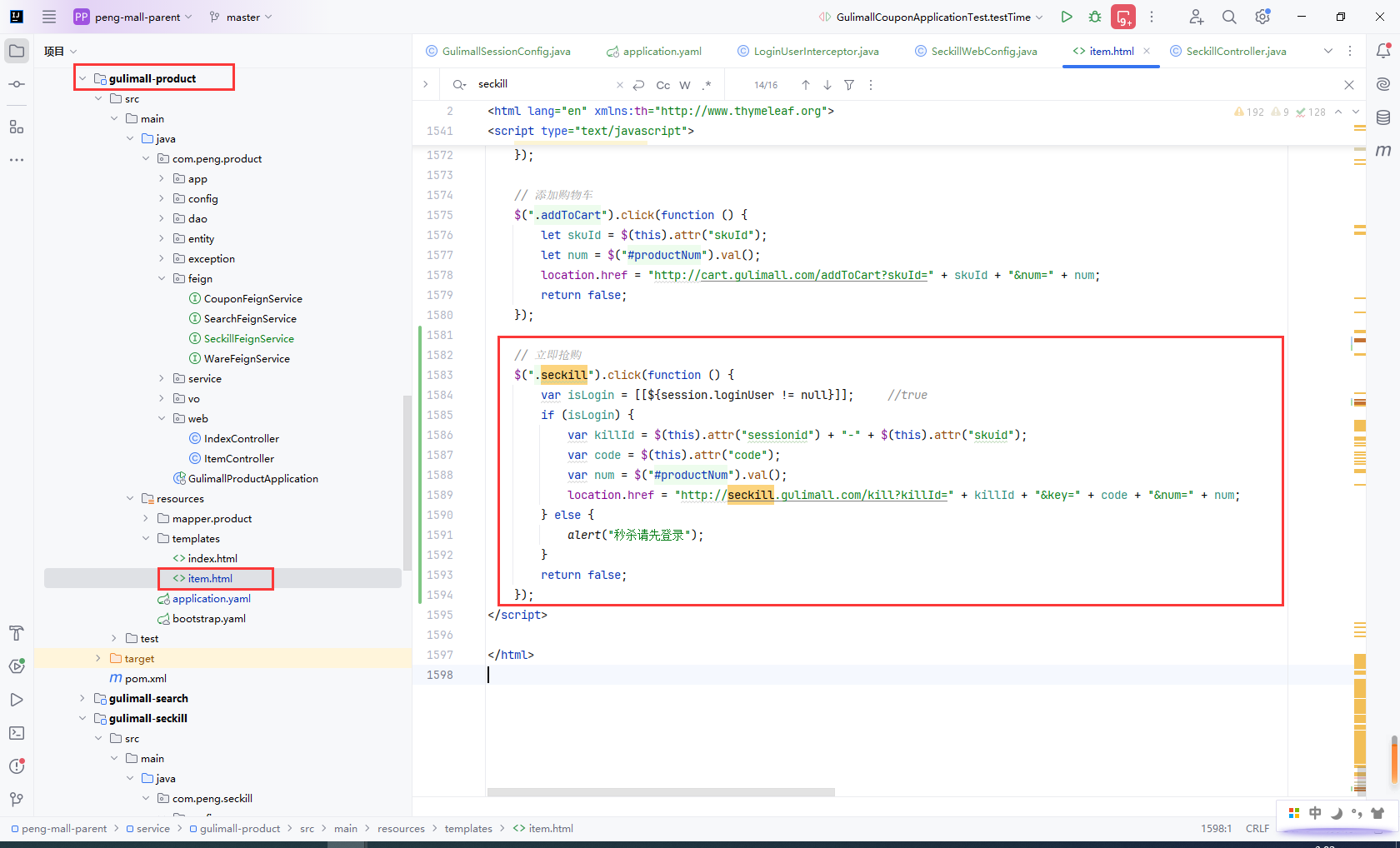This screenshot has height=848, width=1400.
Task: Click the editor horizontal scrollbar
Action: click(661, 792)
